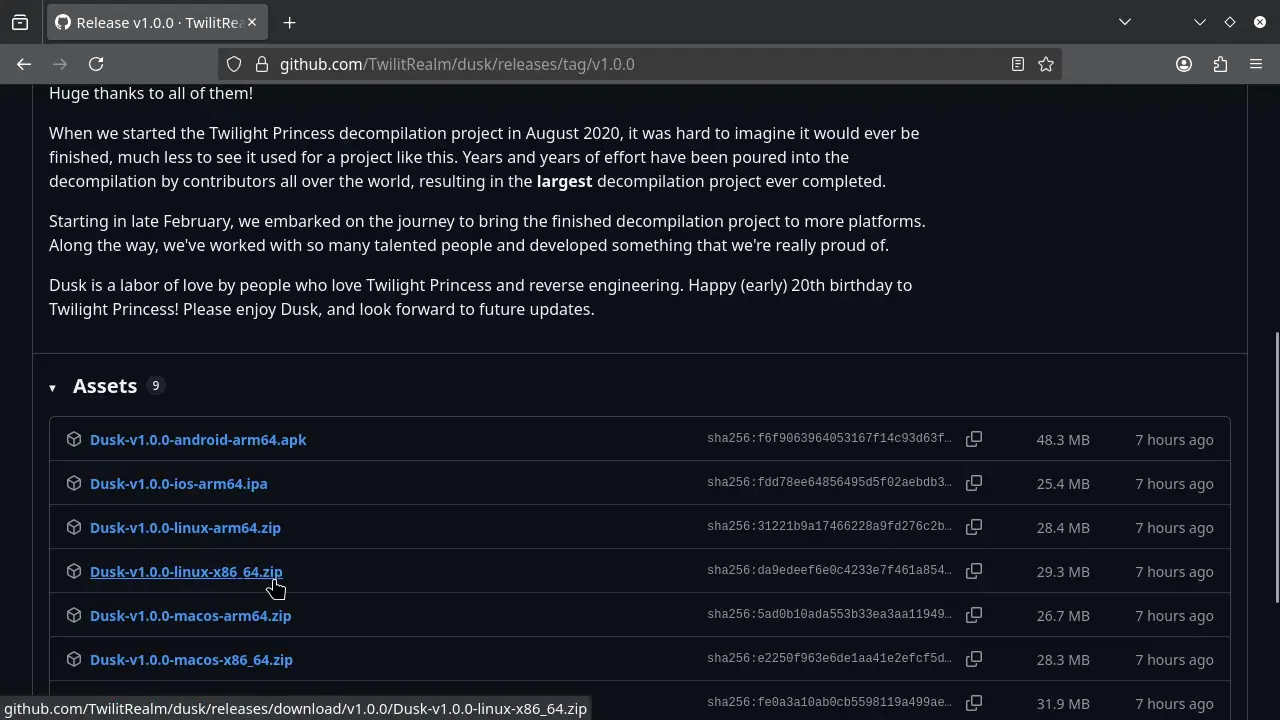Open the list all tabs dropdown
This screenshot has width=1280, height=720.
click(1125, 22)
